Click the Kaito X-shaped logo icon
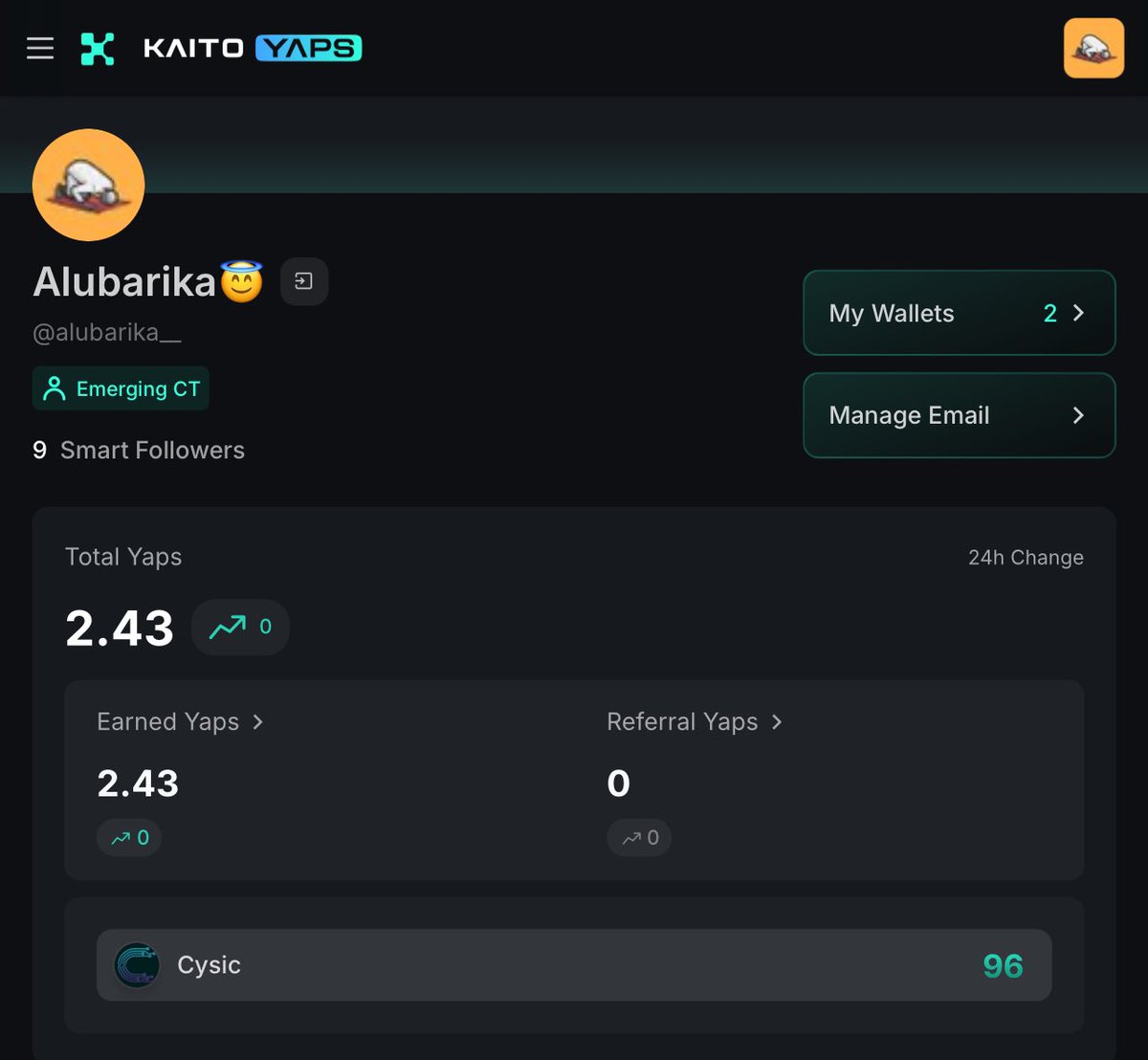 (98, 48)
